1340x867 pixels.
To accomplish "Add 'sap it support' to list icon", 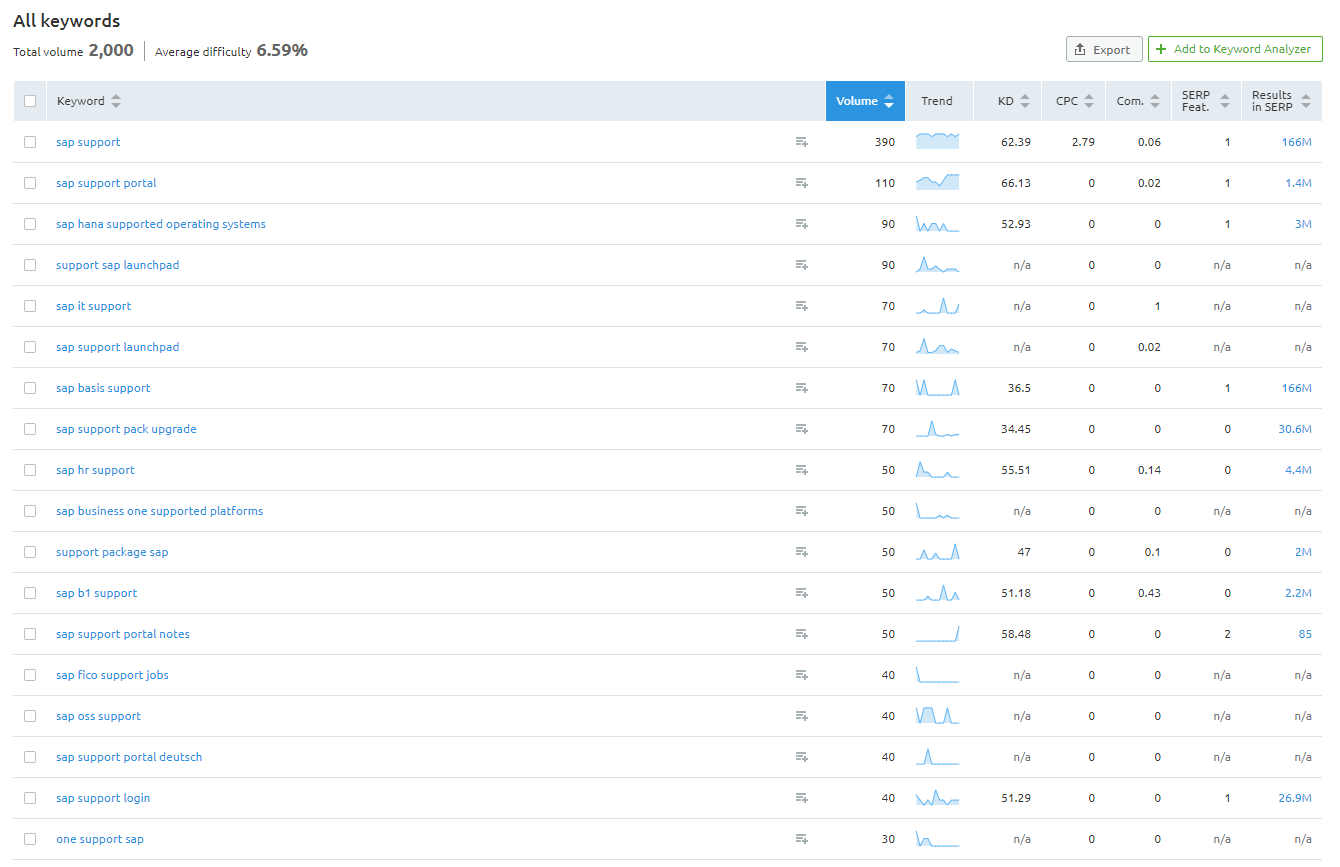I will pos(801,306).
